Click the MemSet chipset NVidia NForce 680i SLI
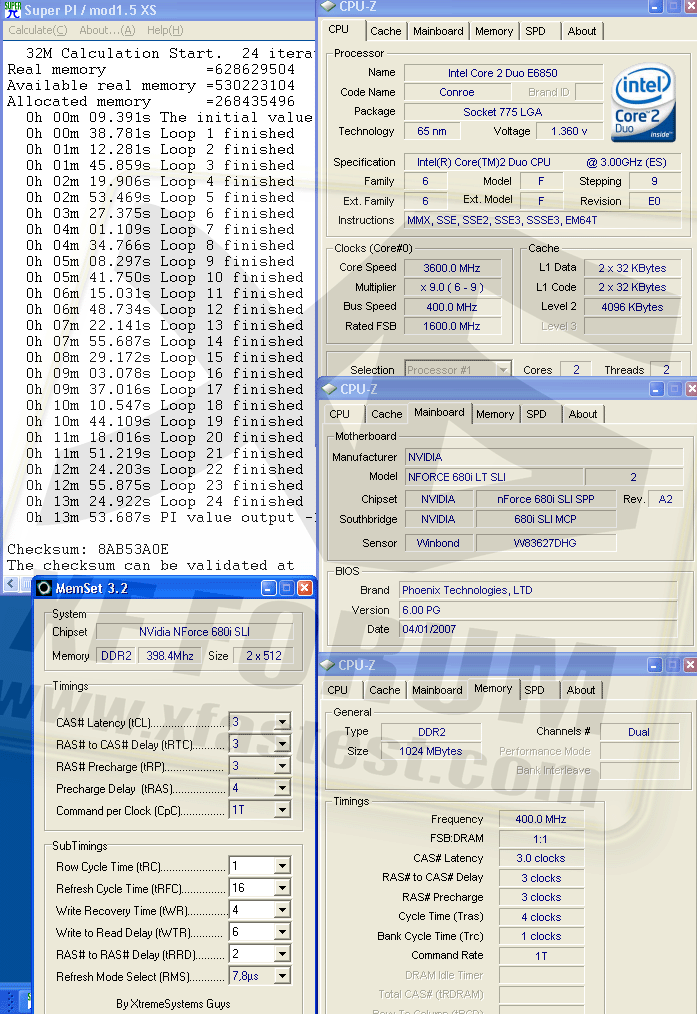This screenshot has height=1014, width=697. coord(194,632)
